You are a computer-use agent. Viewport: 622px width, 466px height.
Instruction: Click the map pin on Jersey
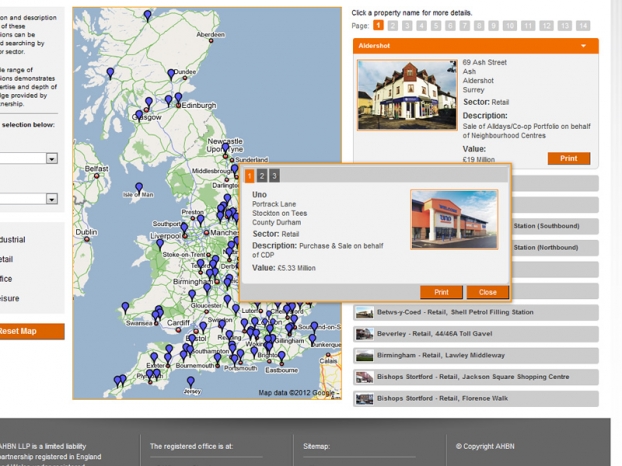point(191,382)
